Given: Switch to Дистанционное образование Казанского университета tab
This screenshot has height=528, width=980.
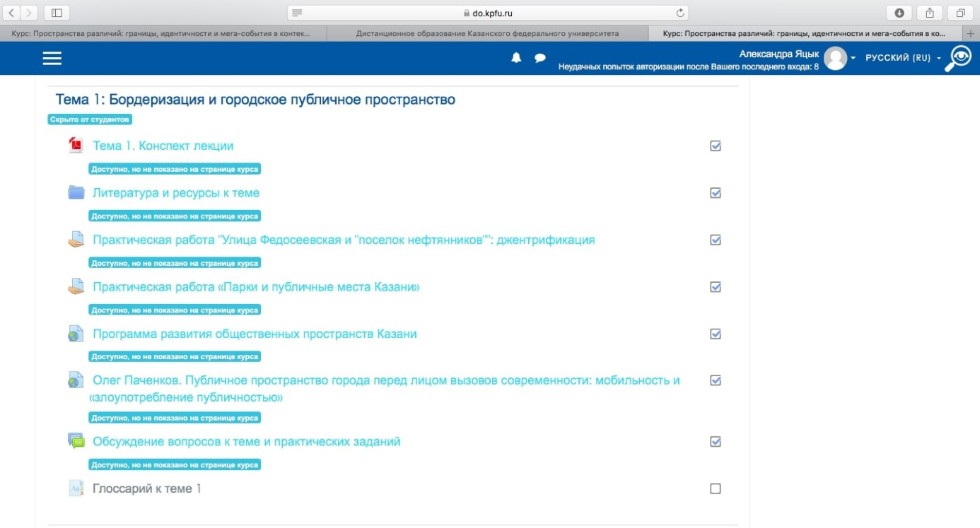Looking at the screenshot, I should pos(489,33).
